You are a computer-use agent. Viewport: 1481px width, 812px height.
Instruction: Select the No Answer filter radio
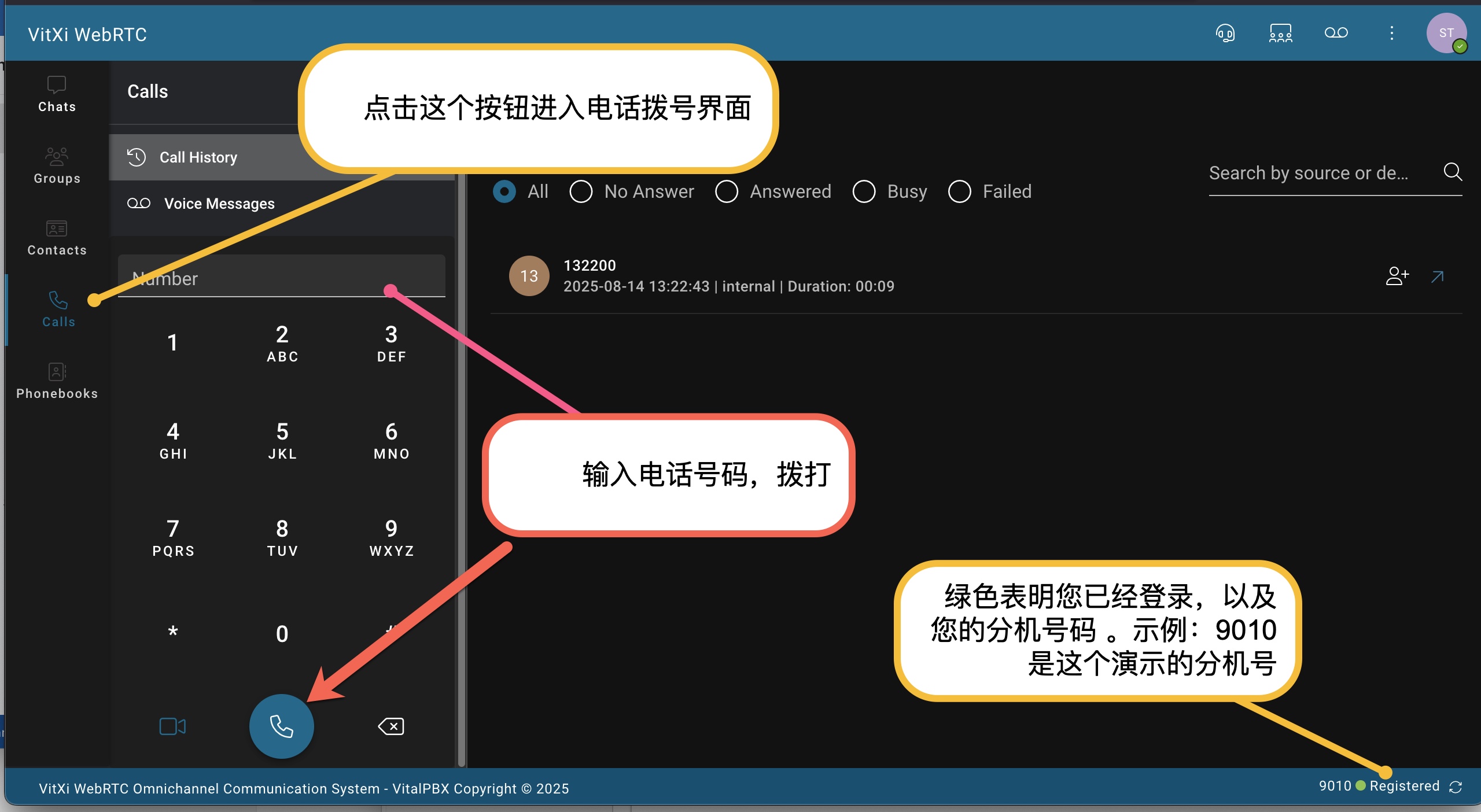tap(581, 191)
